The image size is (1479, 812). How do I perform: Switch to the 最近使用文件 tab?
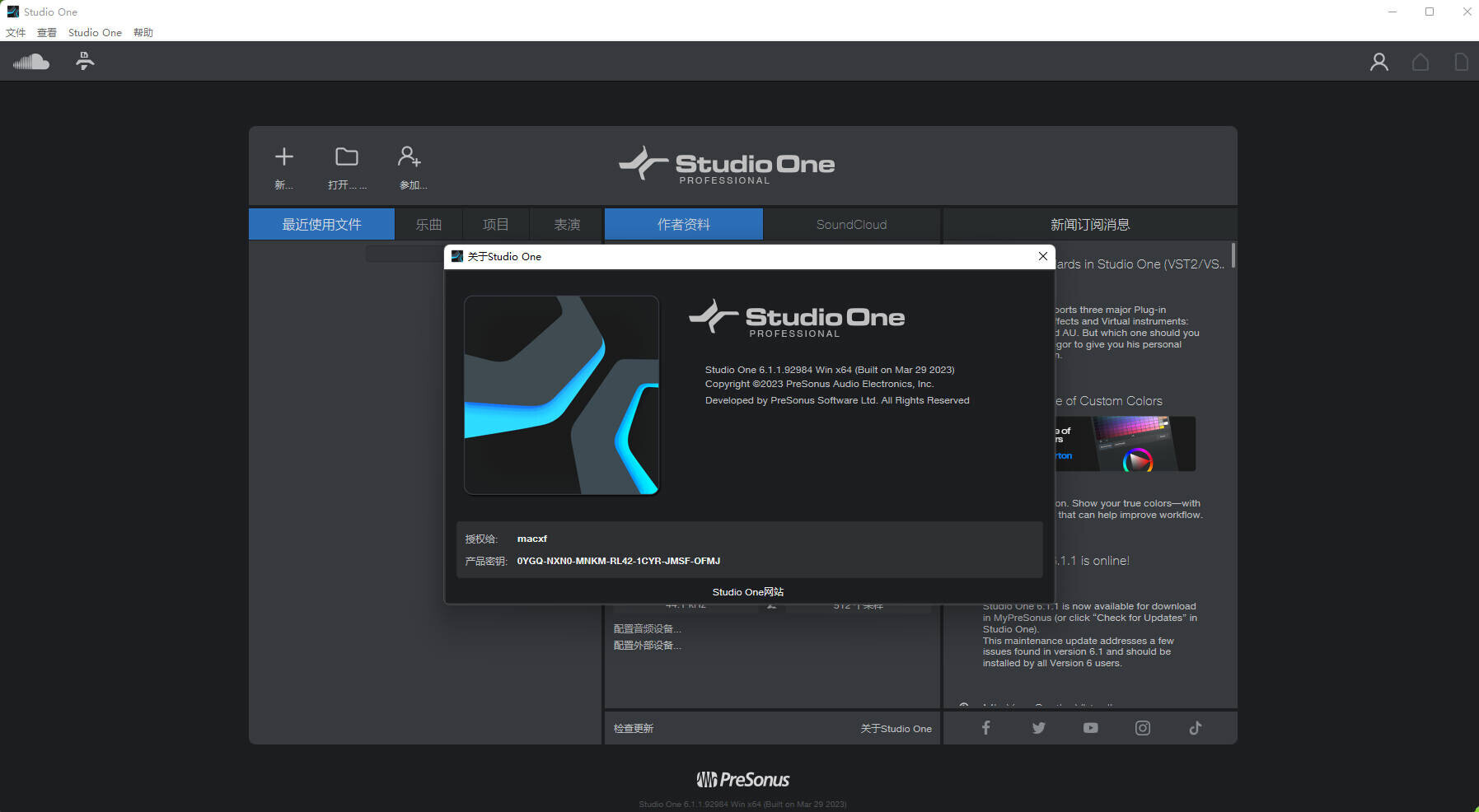click(321, 224)
